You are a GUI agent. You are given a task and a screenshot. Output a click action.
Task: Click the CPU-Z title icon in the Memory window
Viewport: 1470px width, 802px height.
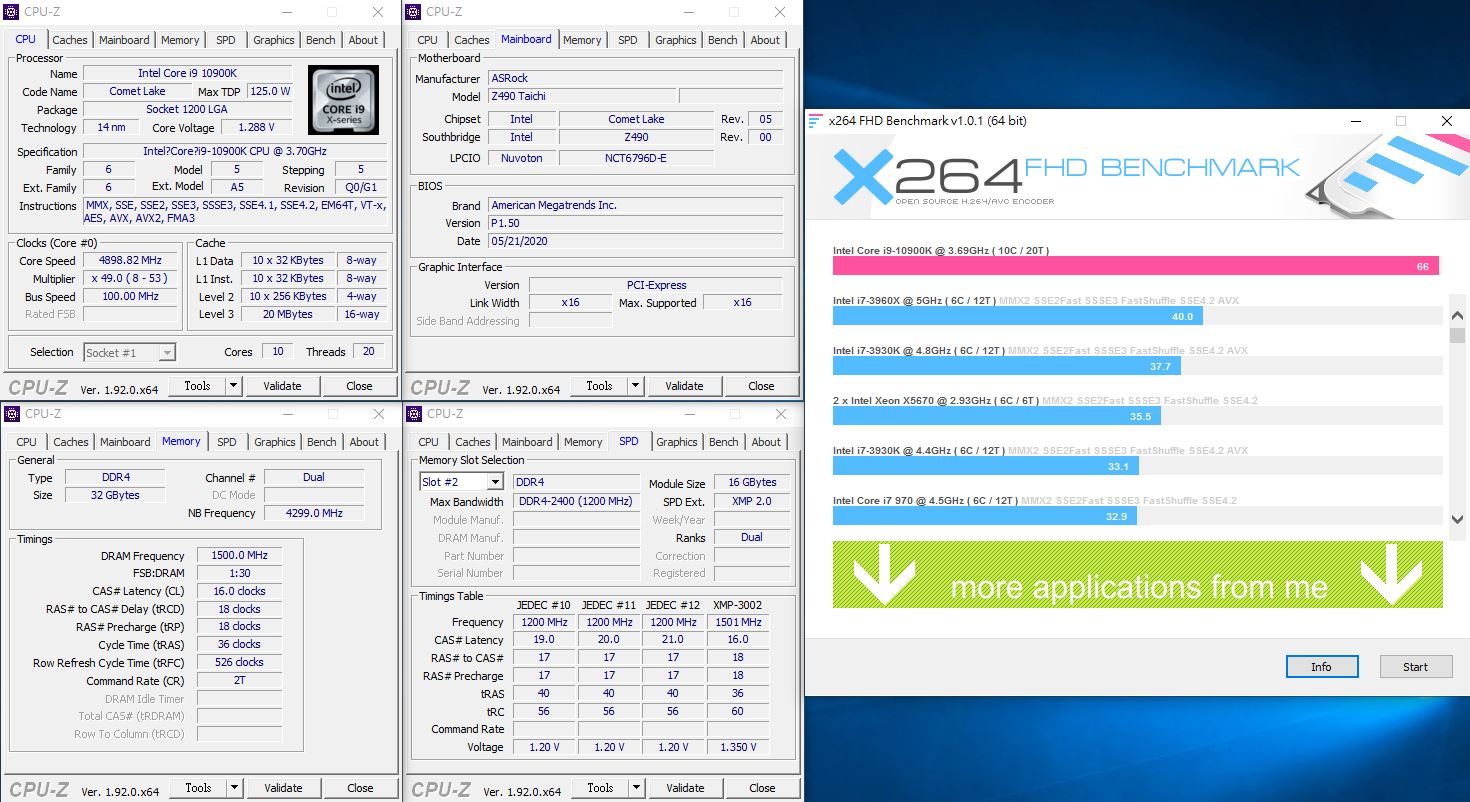click(12, 414)
